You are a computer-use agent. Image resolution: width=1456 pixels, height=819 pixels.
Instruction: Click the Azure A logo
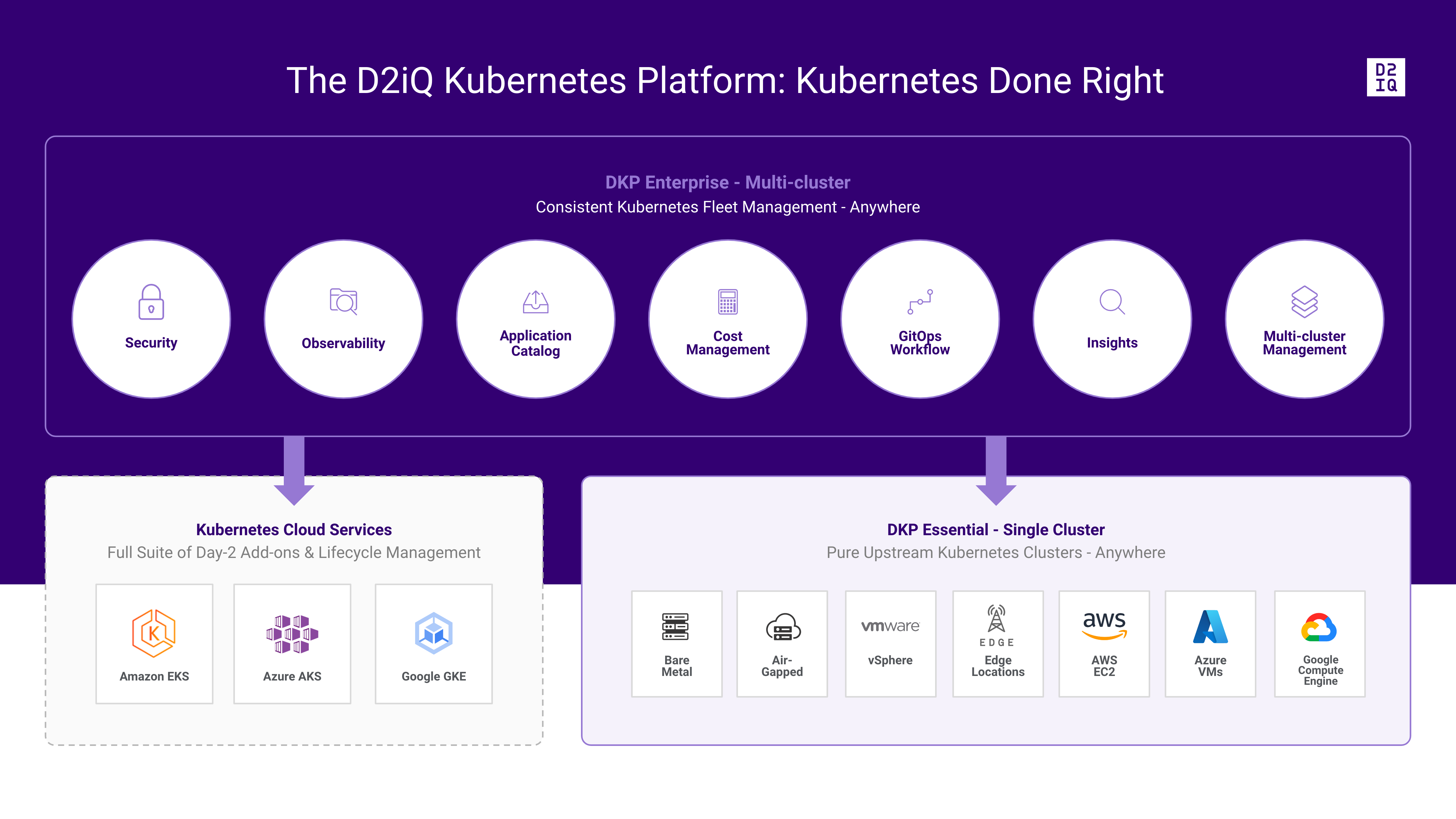(x=1210, y=626)
